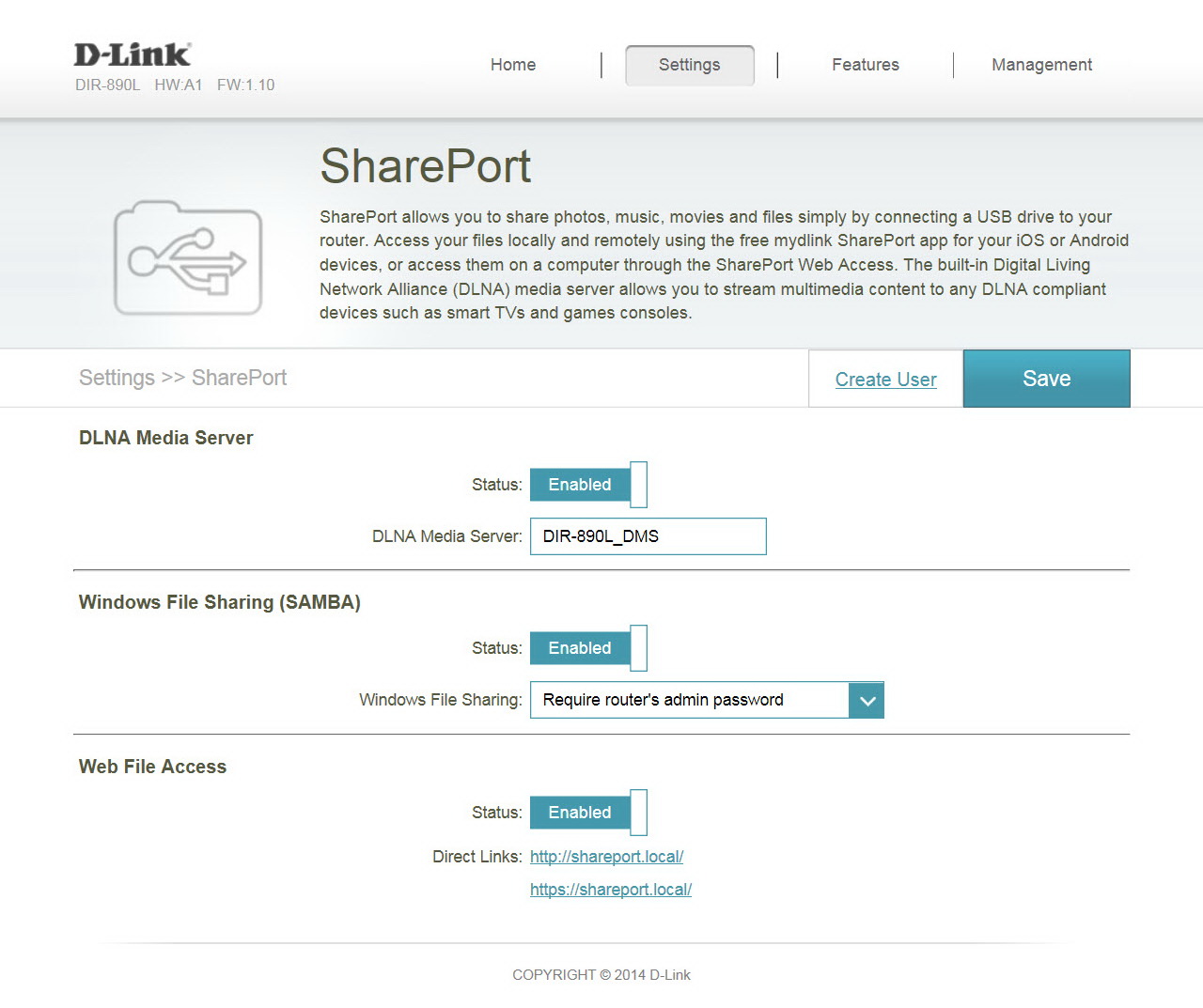The width and height of the screenshot is (1203, 1008).
Task: Open the Settings tab
Action: (x=690, y=65)
